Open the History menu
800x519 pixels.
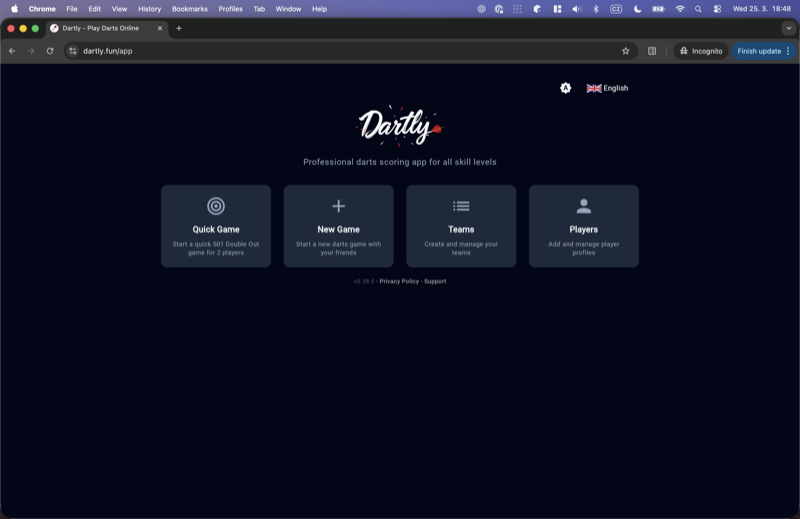pos(149,9)
